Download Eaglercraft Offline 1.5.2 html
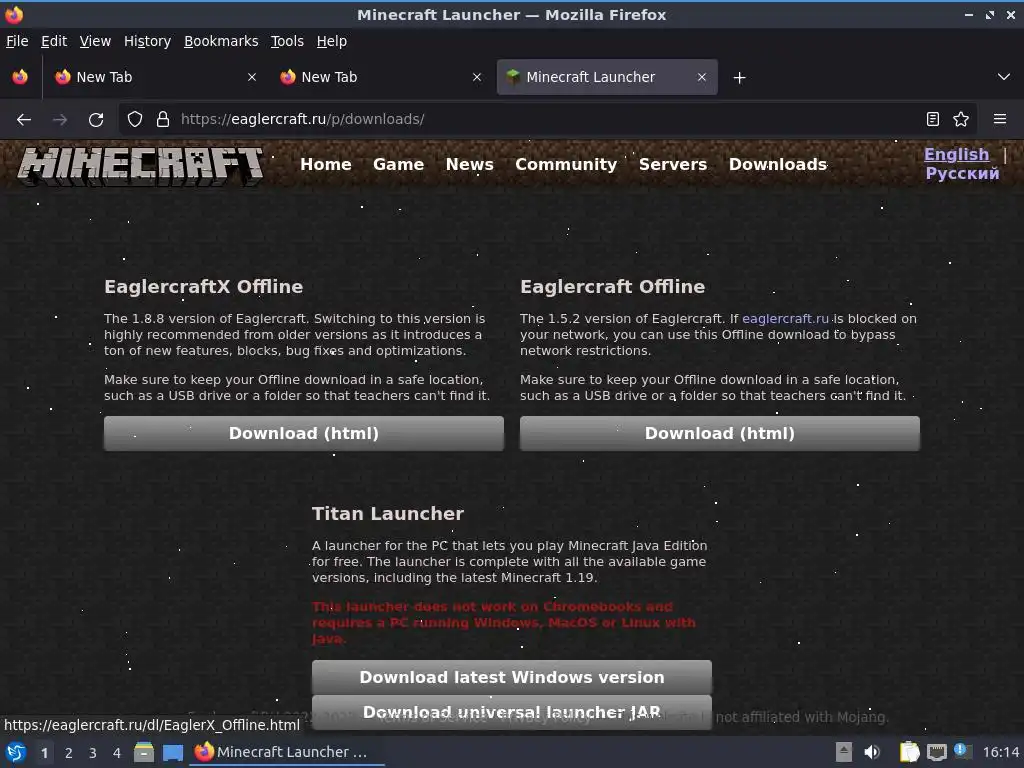 coord(720,434)
